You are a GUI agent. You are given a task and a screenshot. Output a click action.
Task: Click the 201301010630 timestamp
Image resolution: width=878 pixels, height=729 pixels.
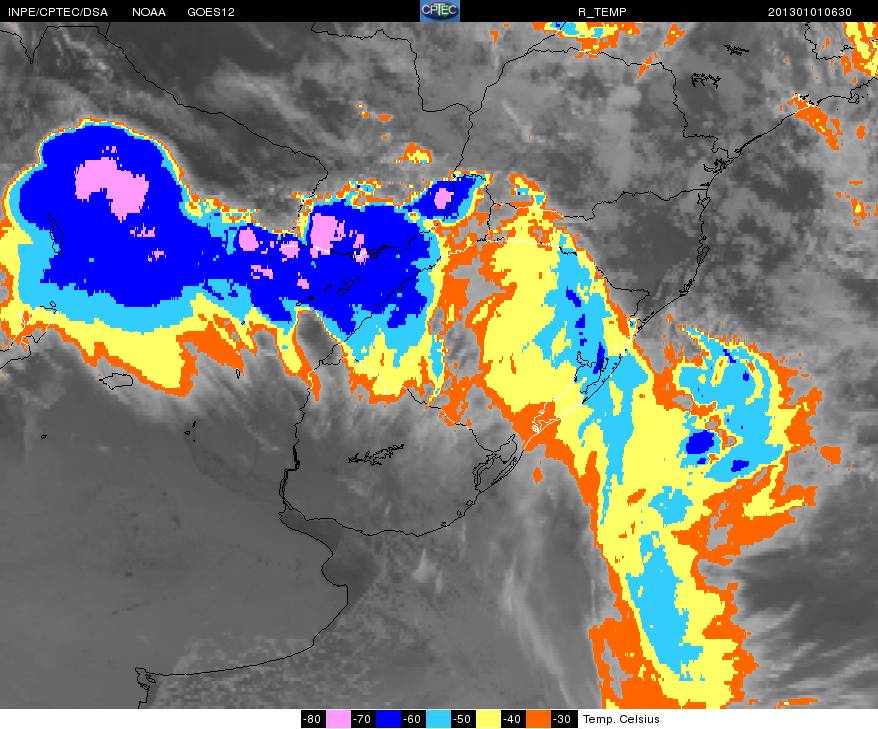point(810,12)
